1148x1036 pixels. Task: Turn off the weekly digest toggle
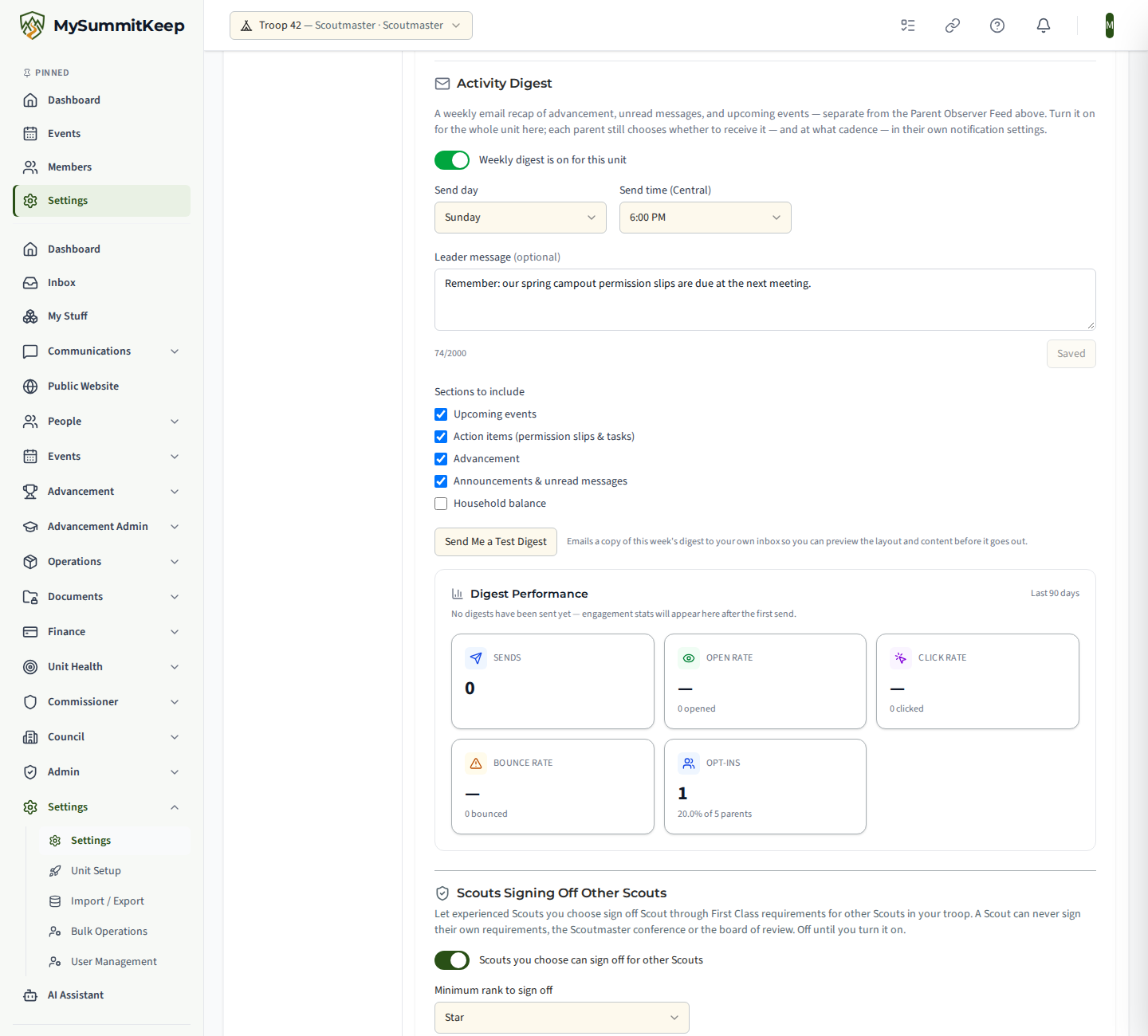[x=452, y=160]
